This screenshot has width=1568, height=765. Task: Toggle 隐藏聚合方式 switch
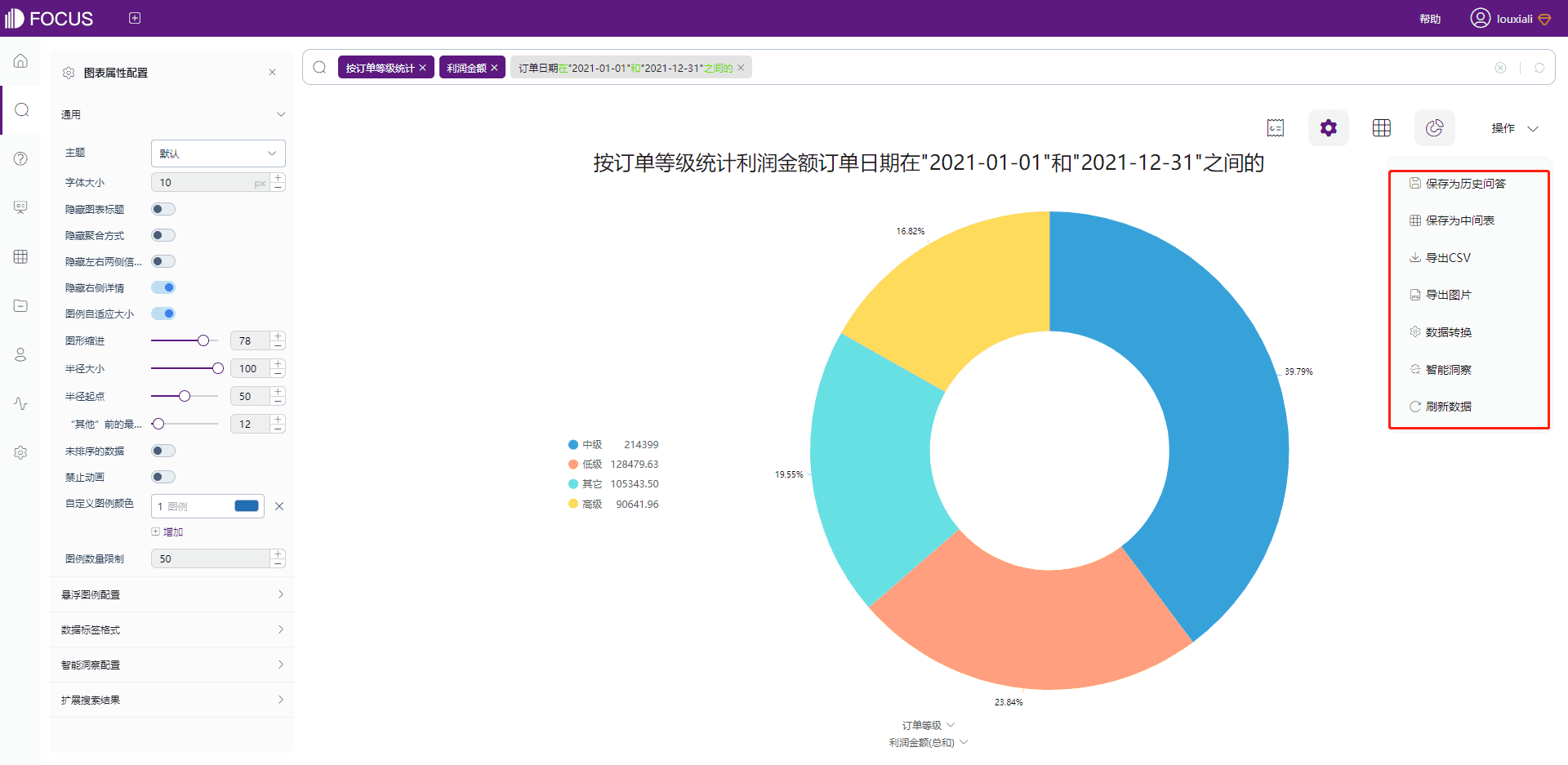coord(163,235)
